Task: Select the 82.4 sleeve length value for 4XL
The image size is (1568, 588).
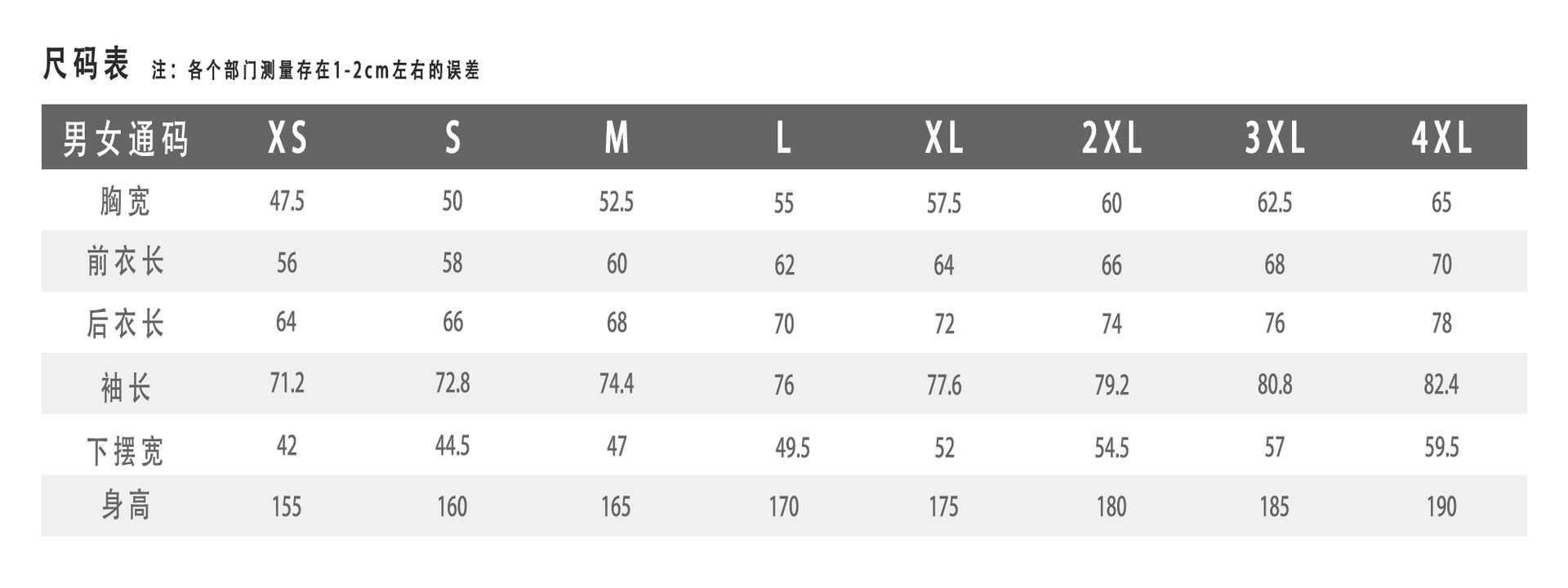Action: point(1441,384)
